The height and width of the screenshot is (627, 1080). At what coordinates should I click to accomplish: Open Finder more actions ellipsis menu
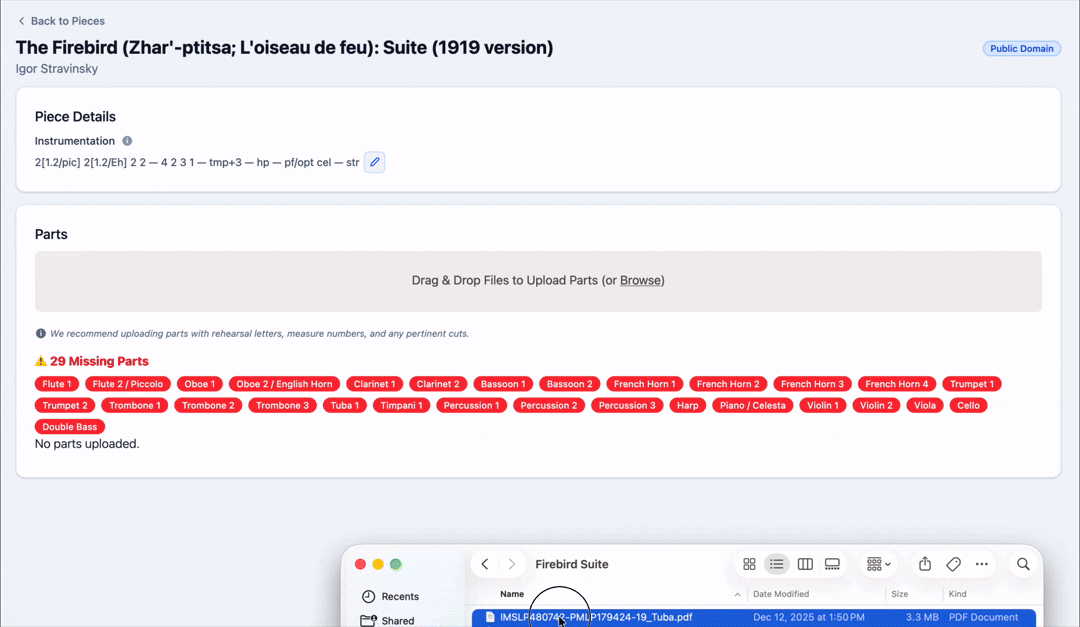(982, 564)
